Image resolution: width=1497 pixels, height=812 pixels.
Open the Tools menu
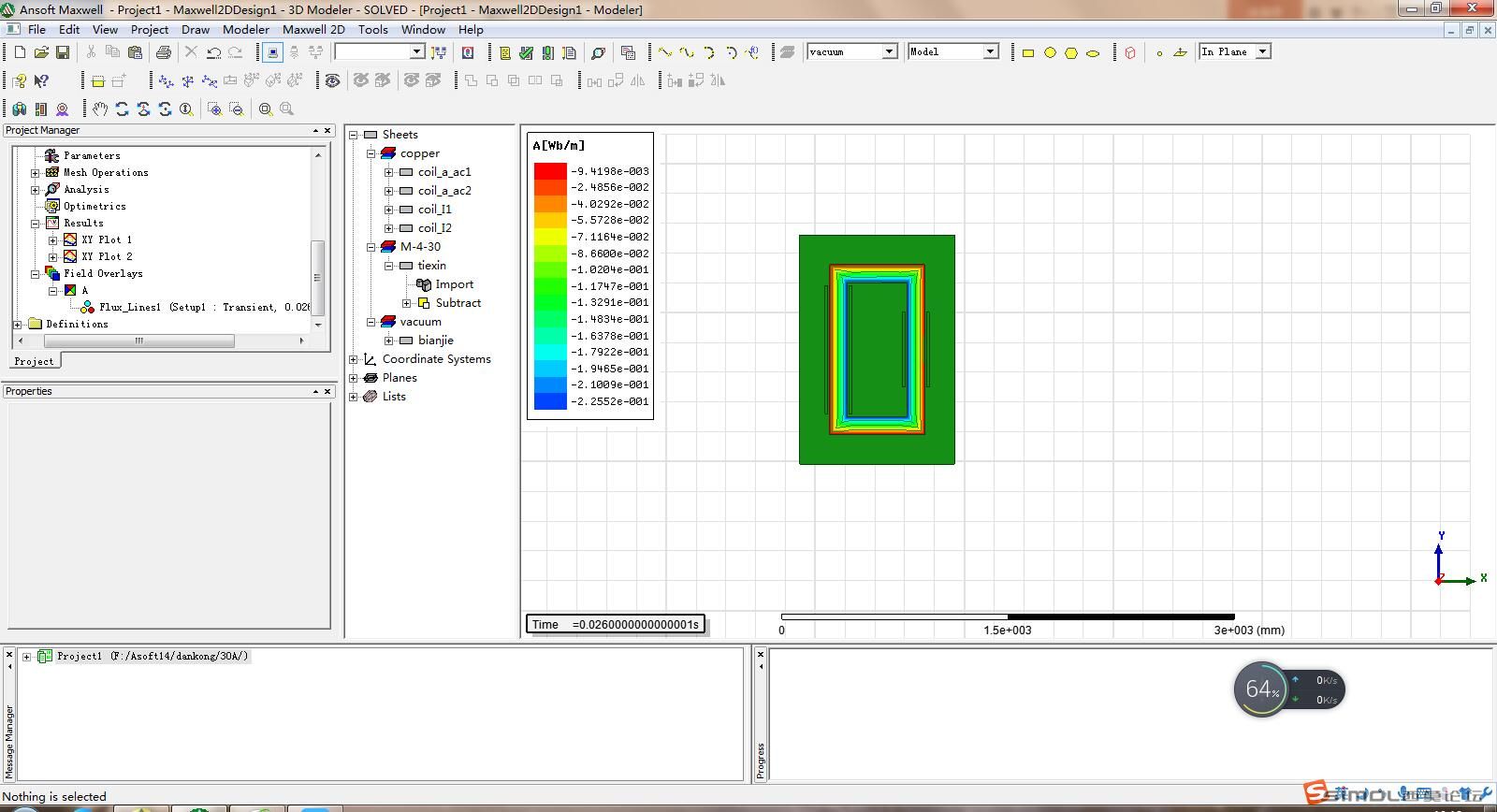click(372, 30)
